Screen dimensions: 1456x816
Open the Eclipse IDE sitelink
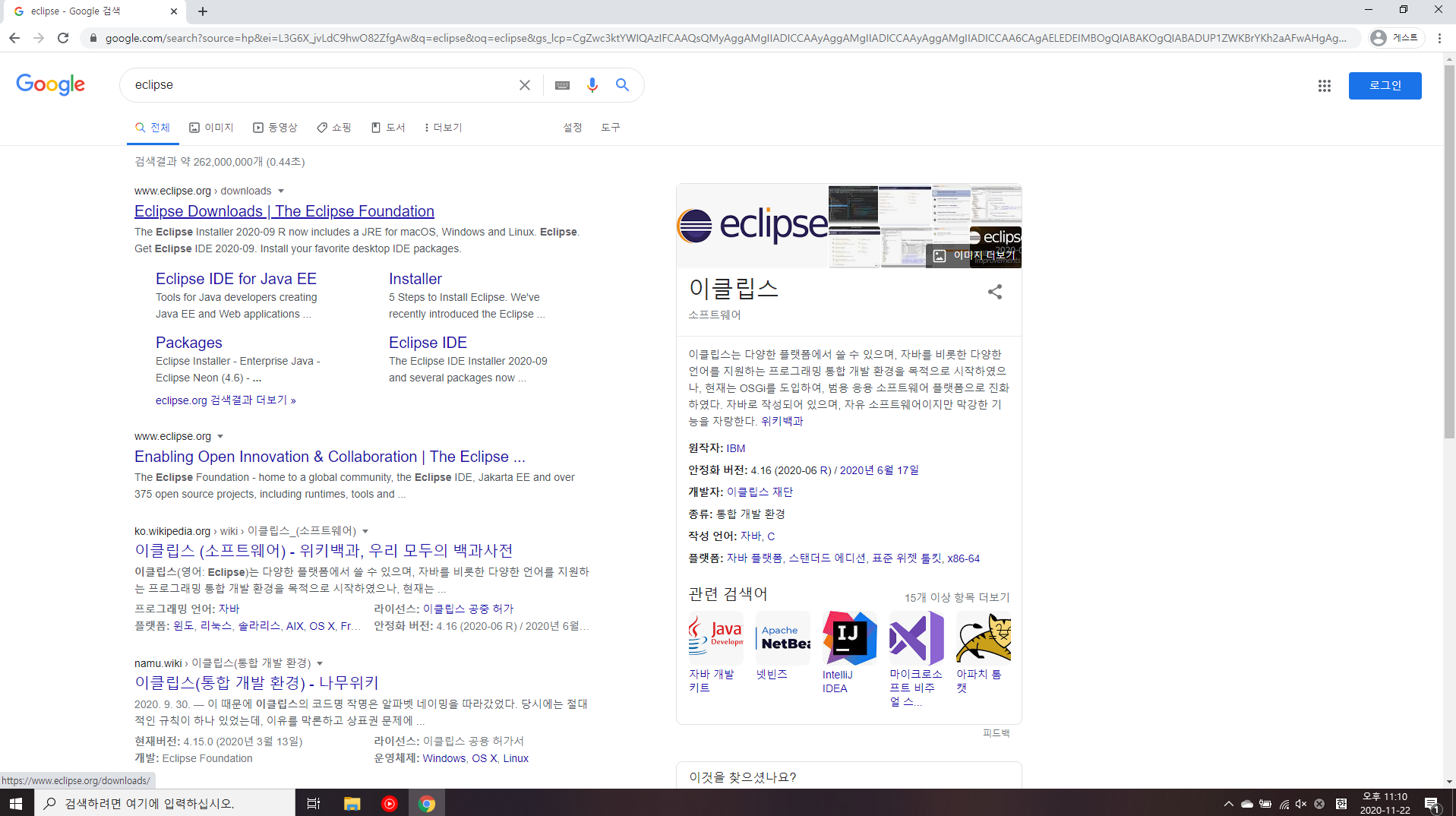pyautogui.click(x=428, y=343)
